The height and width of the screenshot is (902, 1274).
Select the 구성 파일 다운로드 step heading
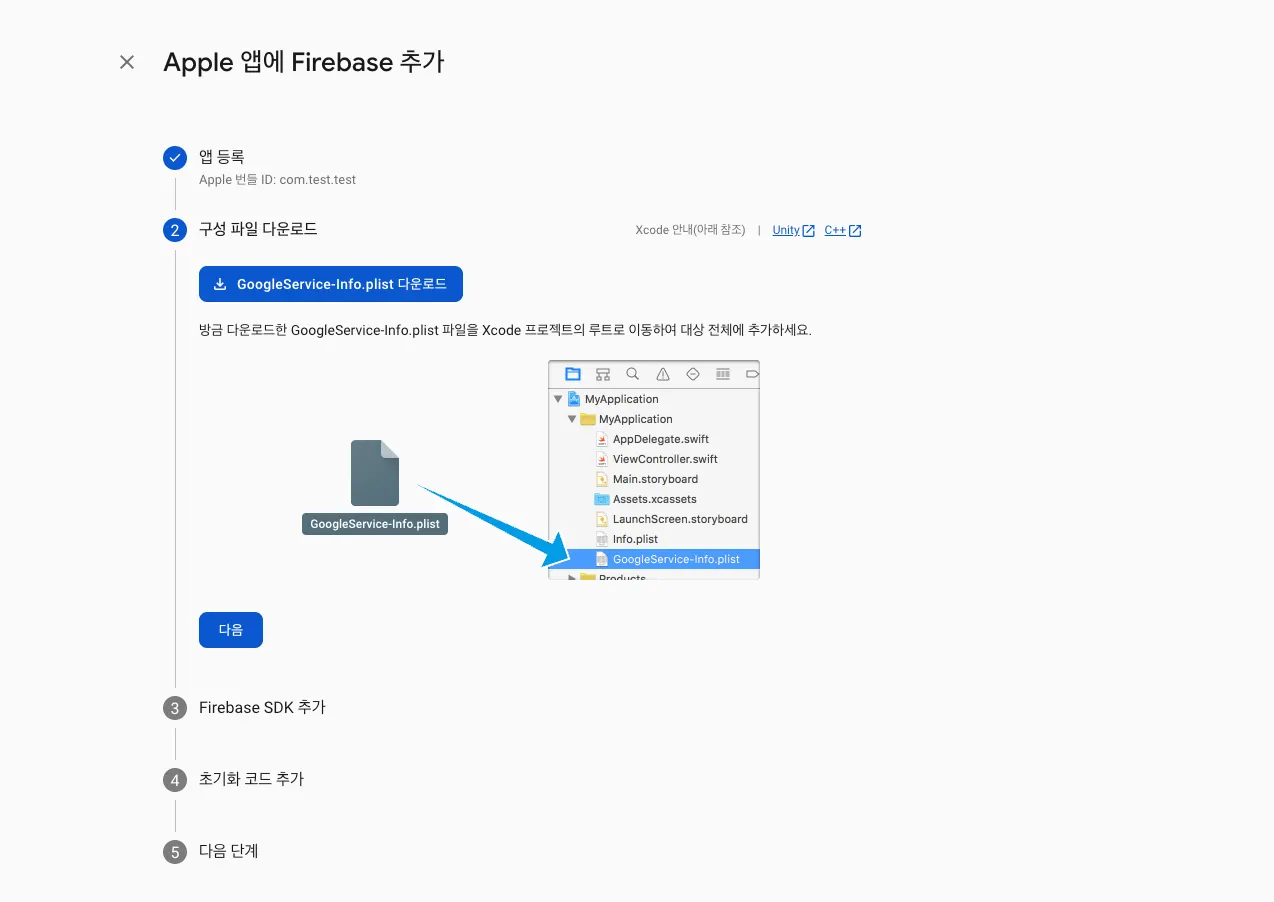(258, 229)
